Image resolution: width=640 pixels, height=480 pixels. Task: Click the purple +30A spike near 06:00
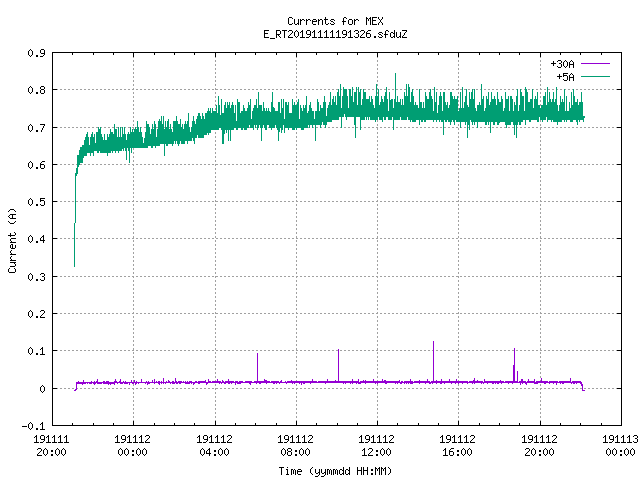tap(258, 367)
